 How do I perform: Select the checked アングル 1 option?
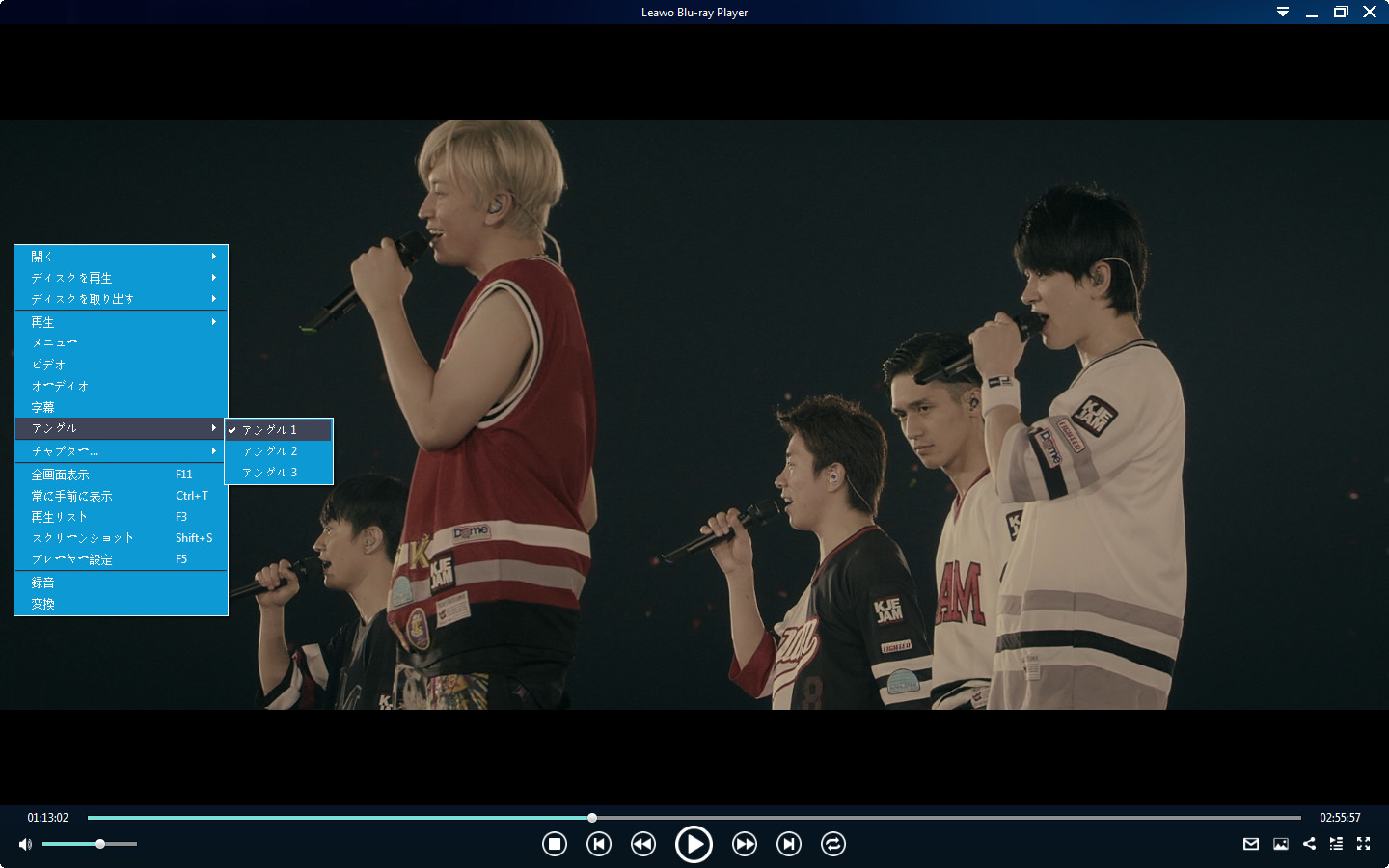(x=279, y=430)
